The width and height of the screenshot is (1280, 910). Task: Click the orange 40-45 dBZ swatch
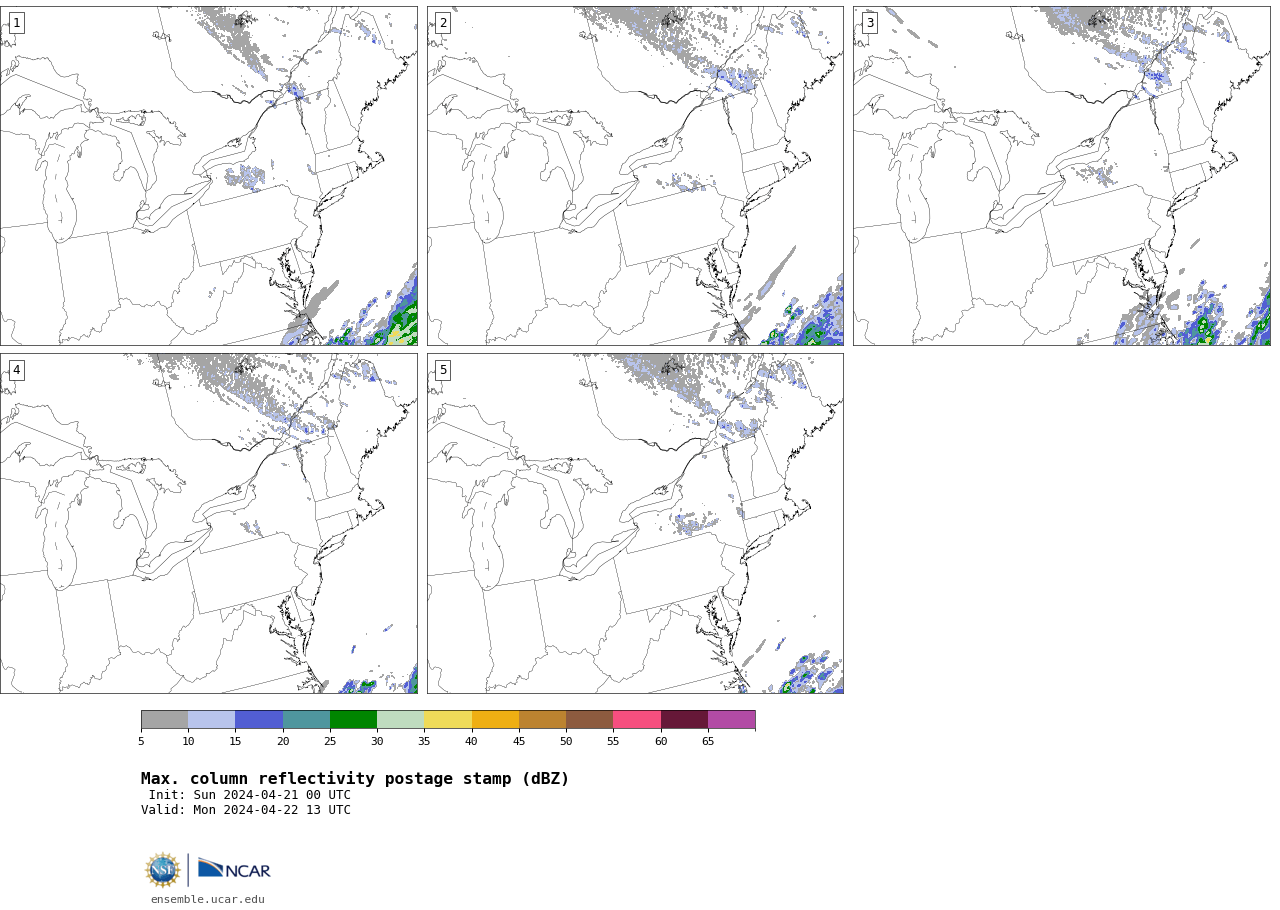tap(495, 720)
